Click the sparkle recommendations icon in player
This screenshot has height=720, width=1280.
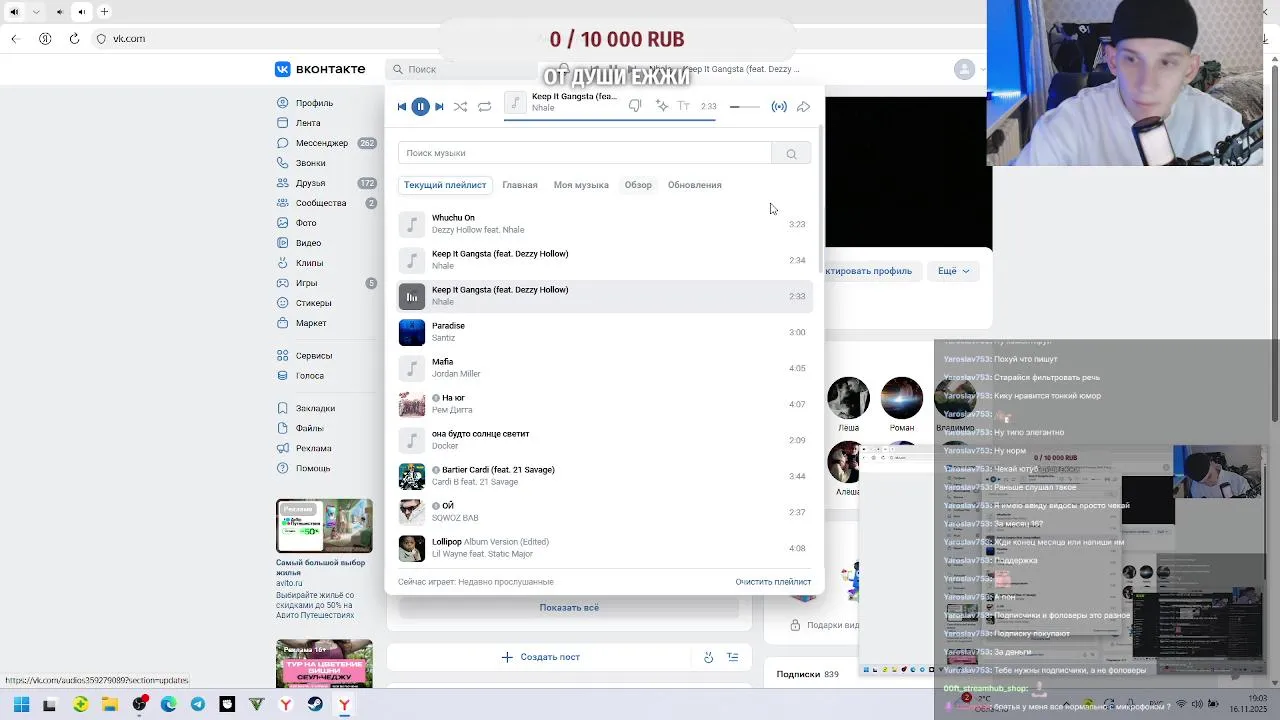point(661,106)
